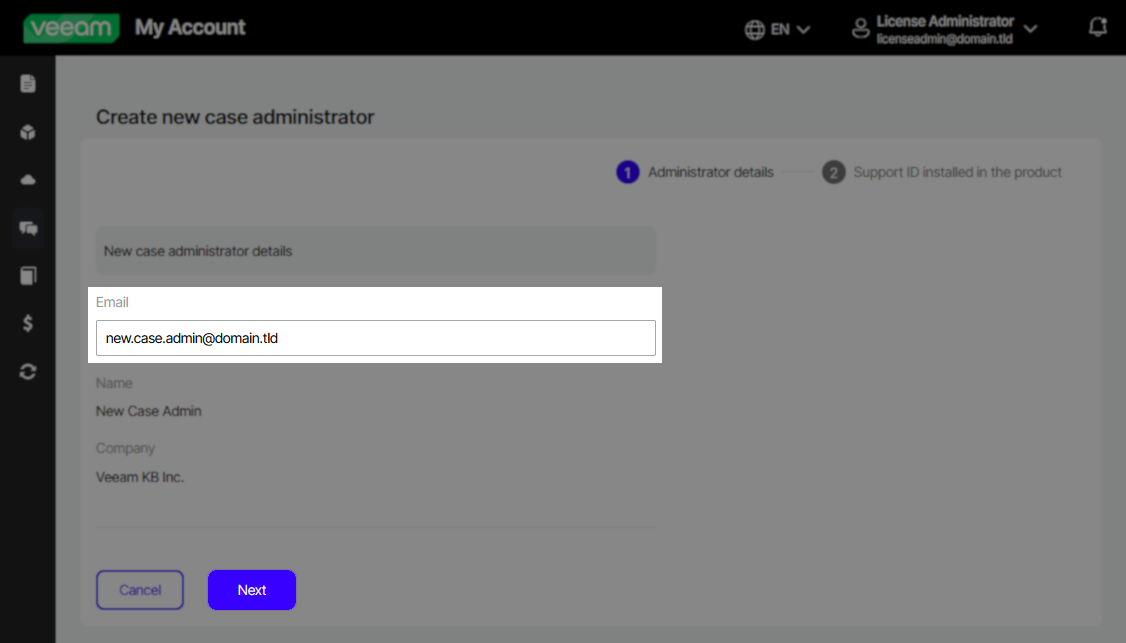Select the support cases chat icon
Viewport: 1126px width, 643px height.
click(27, 227)
